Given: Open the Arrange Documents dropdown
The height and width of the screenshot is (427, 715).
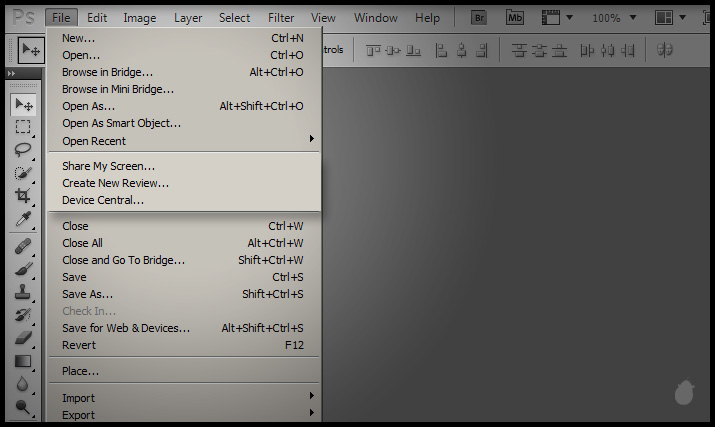Looking at the screenshot, I should tap(670, 18).
